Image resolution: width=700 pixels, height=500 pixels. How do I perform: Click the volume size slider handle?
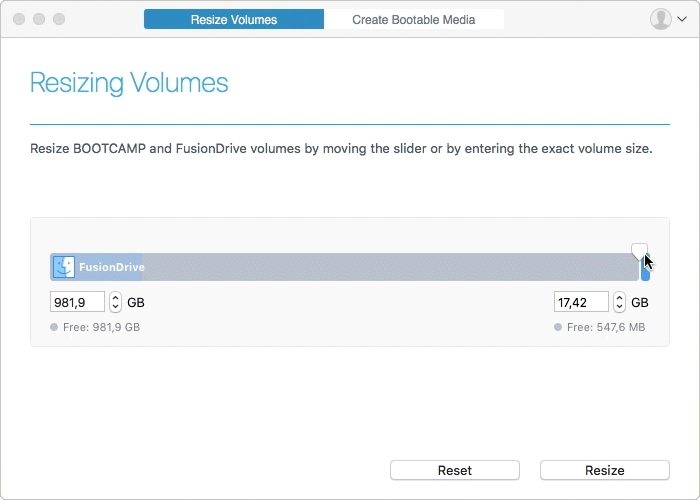(639, 250)
